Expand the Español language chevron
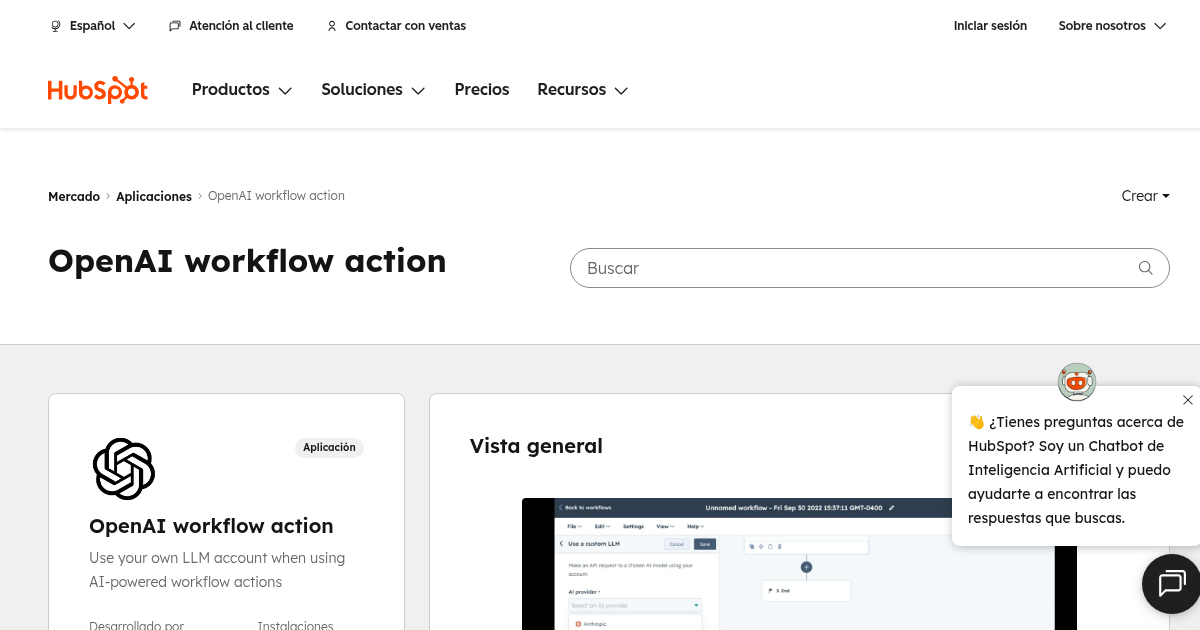 coord(129,26)
